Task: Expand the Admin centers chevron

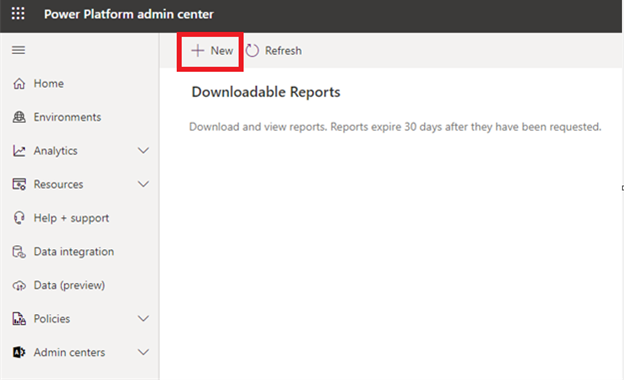Action: coord(143,352)
